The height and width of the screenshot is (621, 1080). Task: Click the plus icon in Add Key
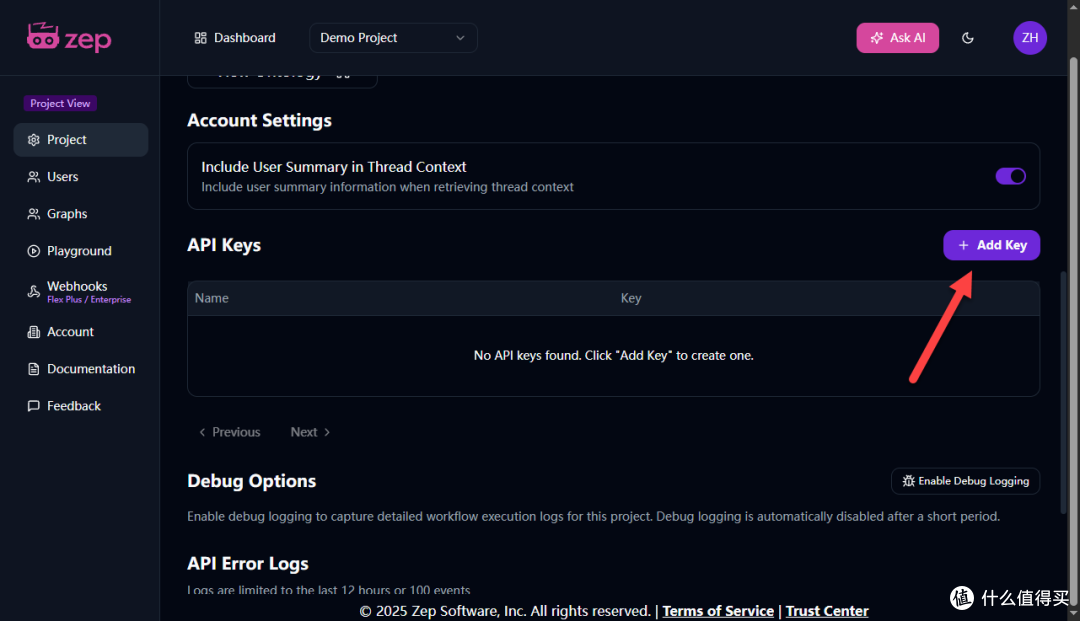click(963, 245)
